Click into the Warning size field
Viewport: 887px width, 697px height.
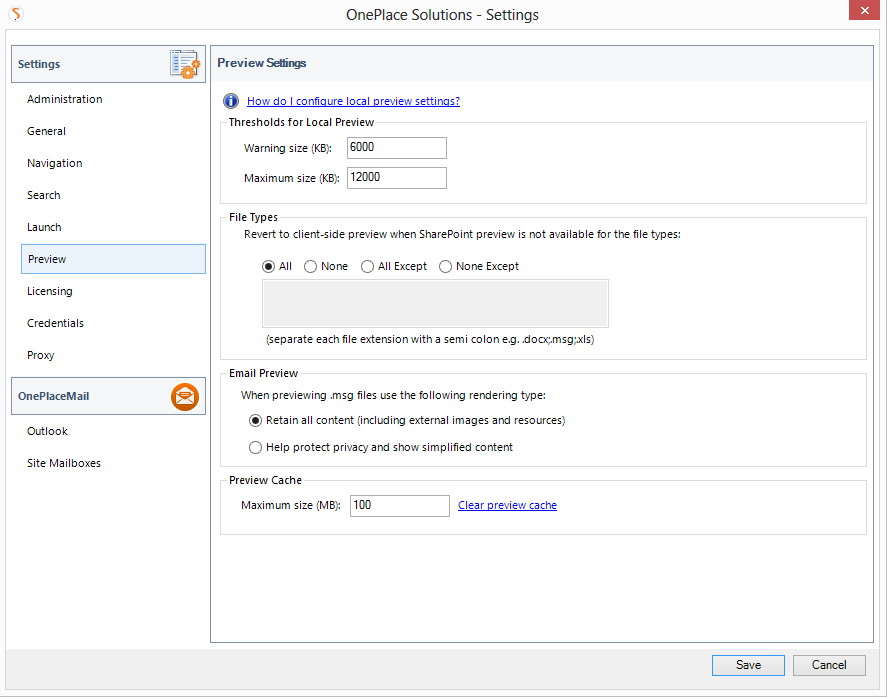pos(396,148)
